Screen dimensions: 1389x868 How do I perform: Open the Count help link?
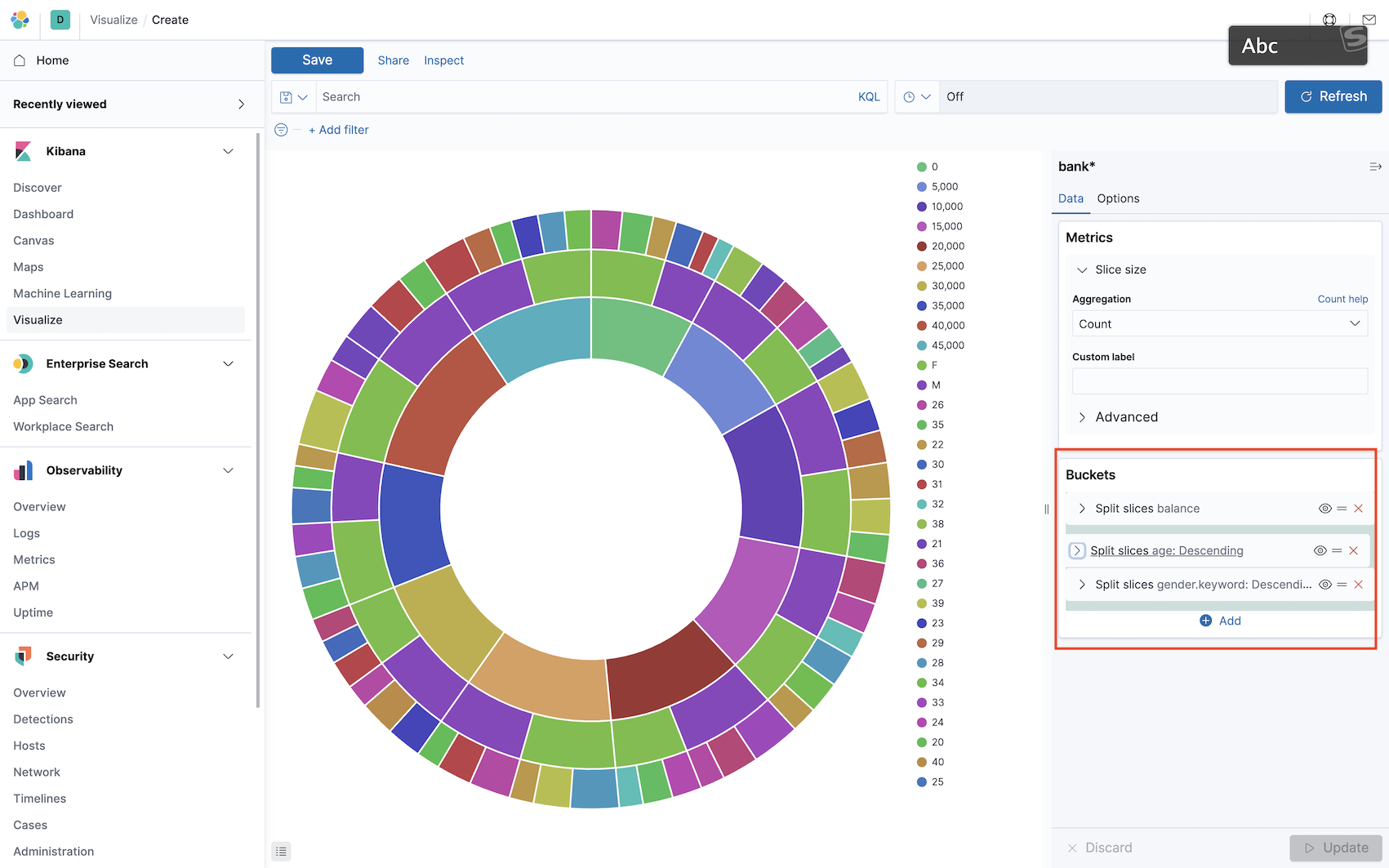point(1342,299)
